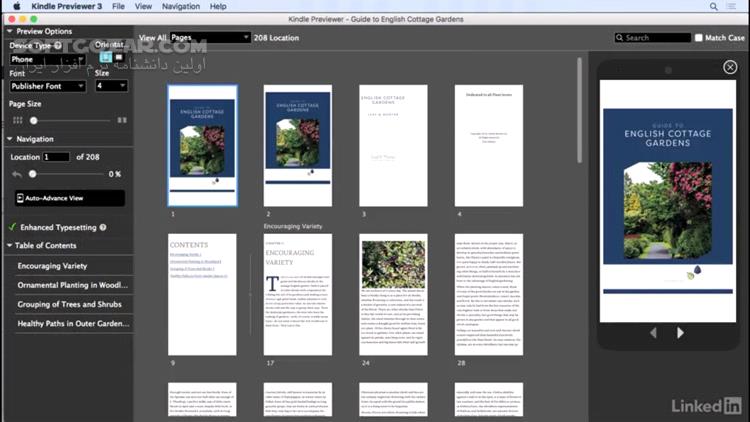Jump to Encouraging Variety chapter
The width and height of the screenshot is (750, 422).
point(52,266)
